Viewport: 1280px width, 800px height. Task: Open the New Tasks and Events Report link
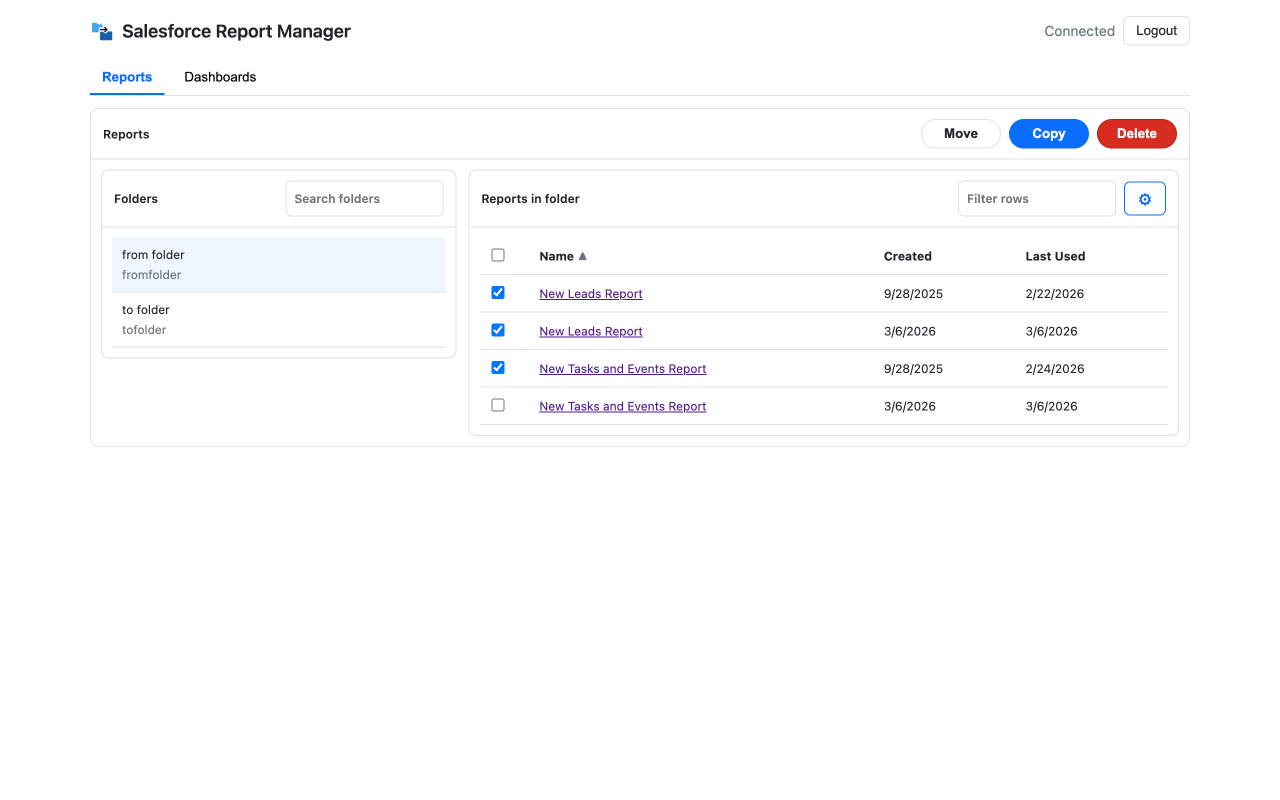click(x=622, y=368)
